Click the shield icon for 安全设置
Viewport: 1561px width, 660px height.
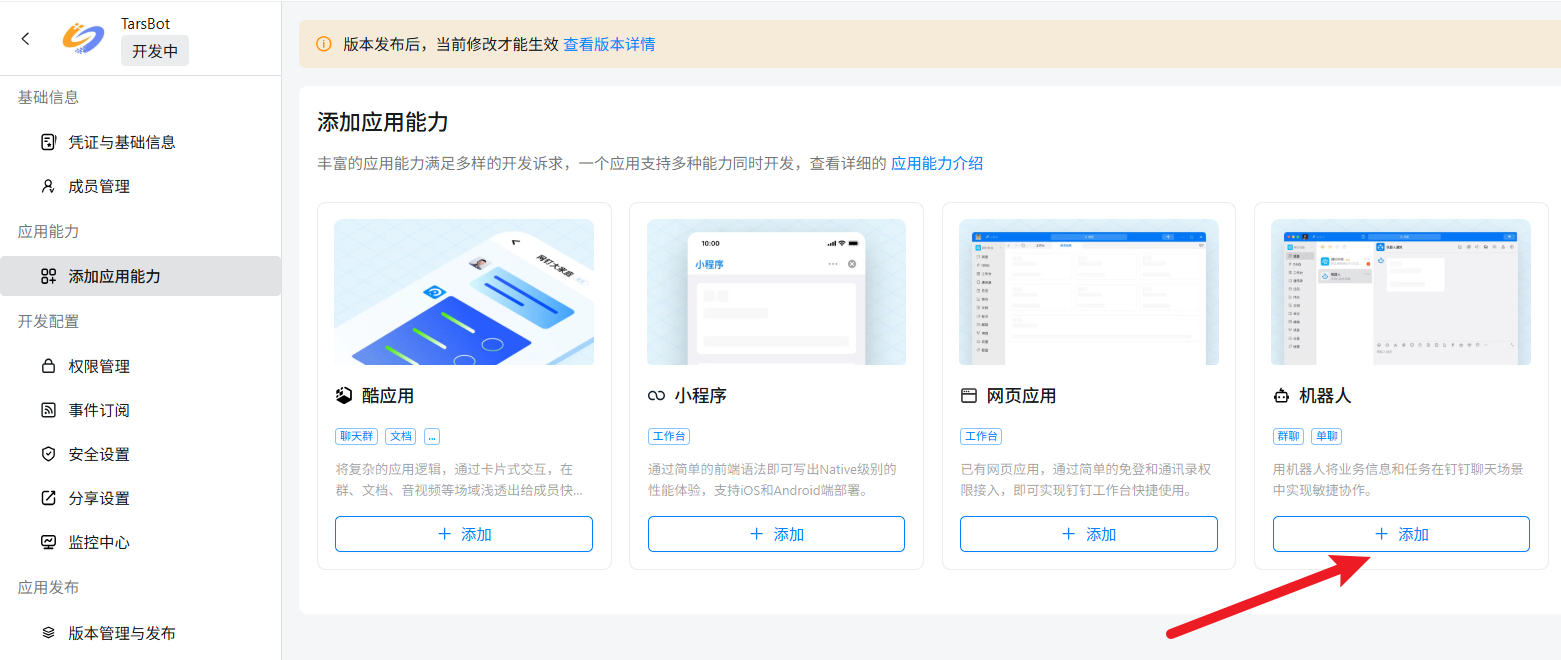48,454
